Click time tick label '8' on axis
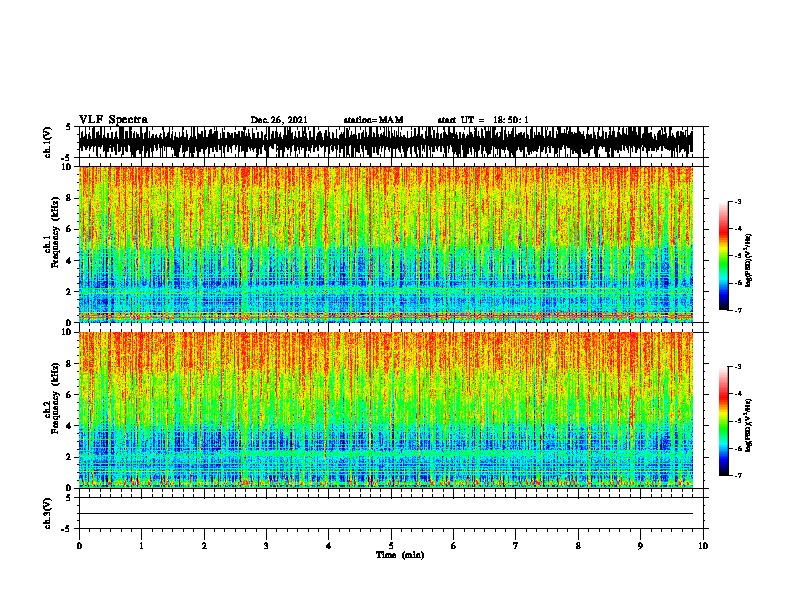Viewport: 792px width, 612px height. [578, 546]
